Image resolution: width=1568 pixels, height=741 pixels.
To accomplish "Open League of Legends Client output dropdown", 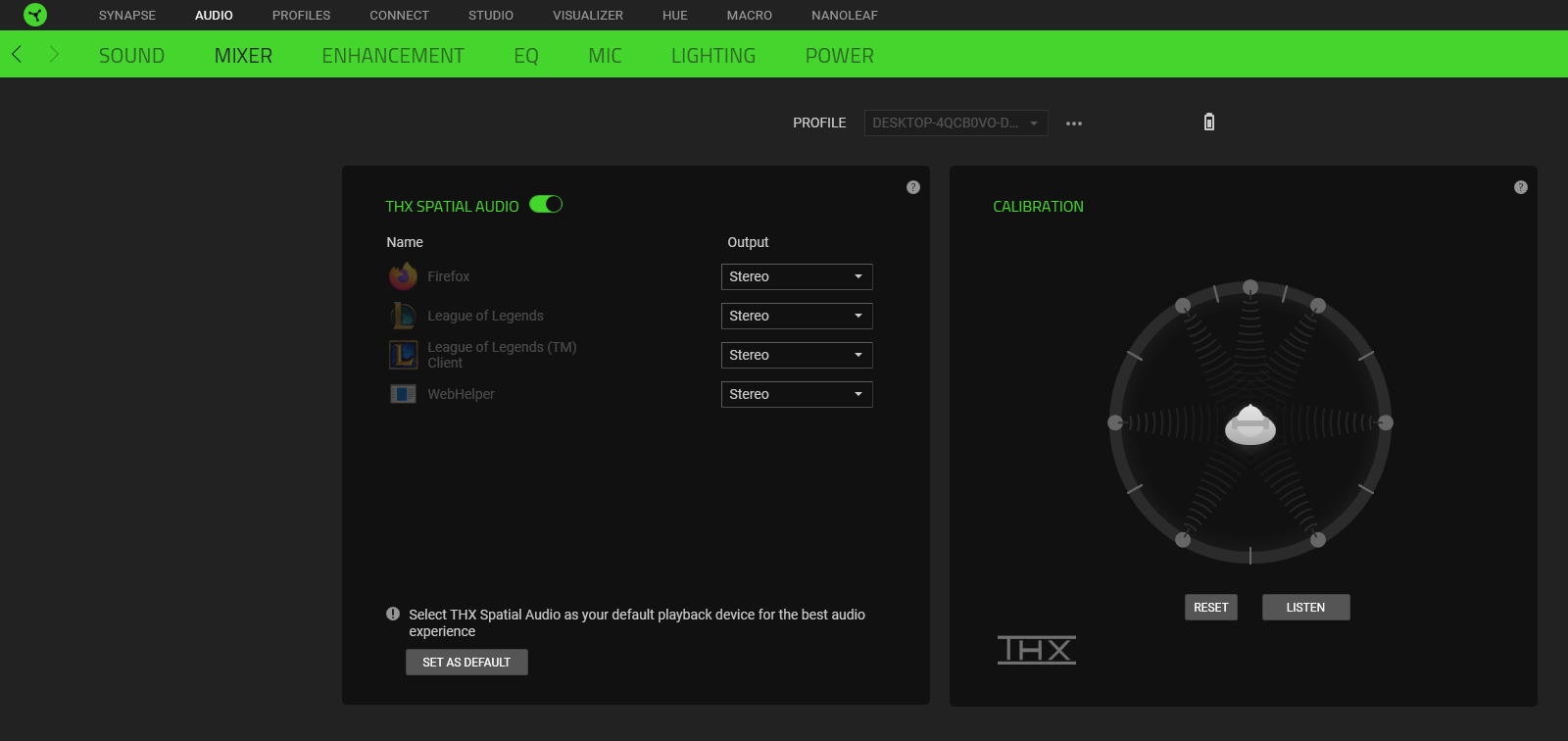I will click(797, 355).
